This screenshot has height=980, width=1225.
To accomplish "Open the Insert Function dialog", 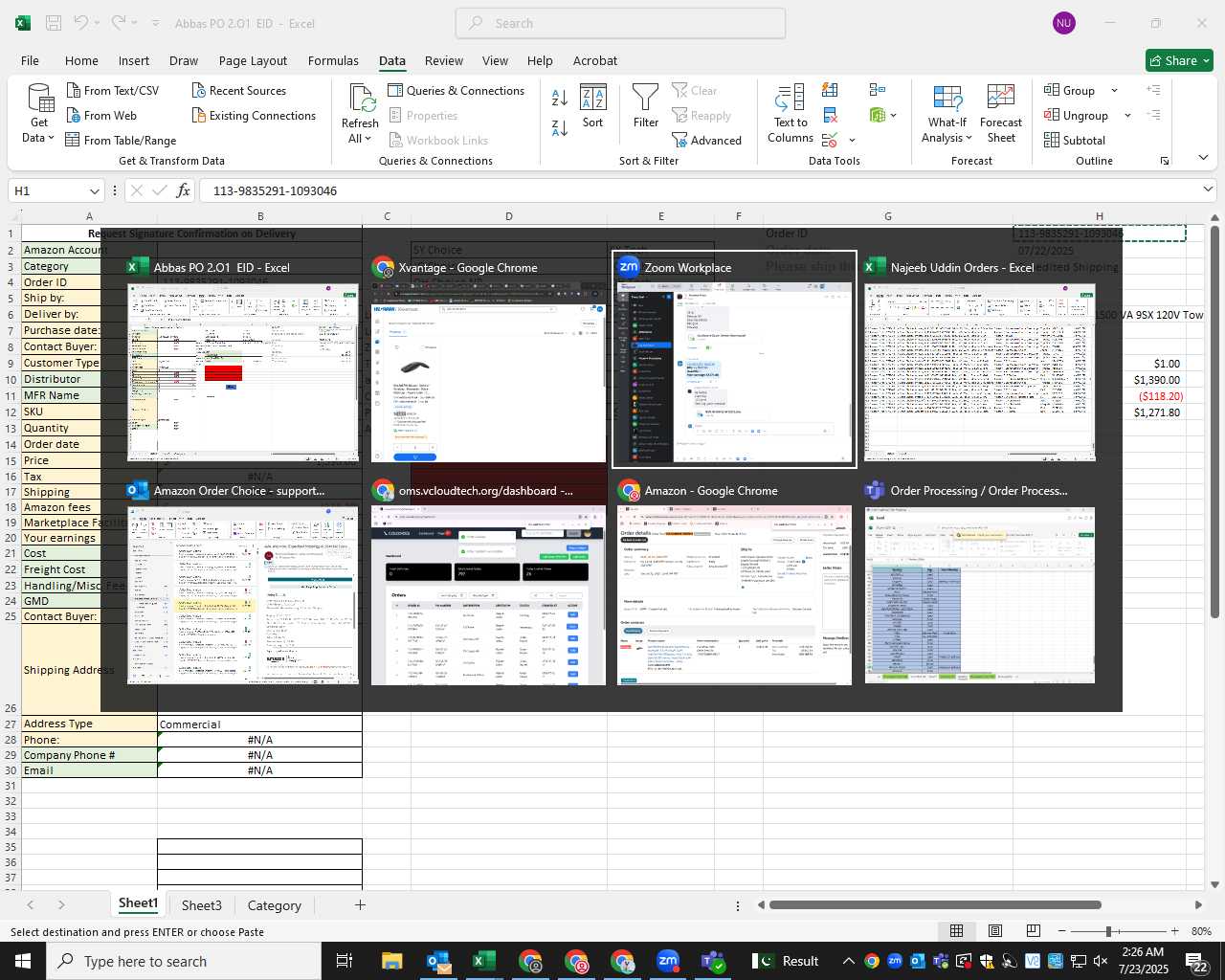I will (x=183, y=190).
